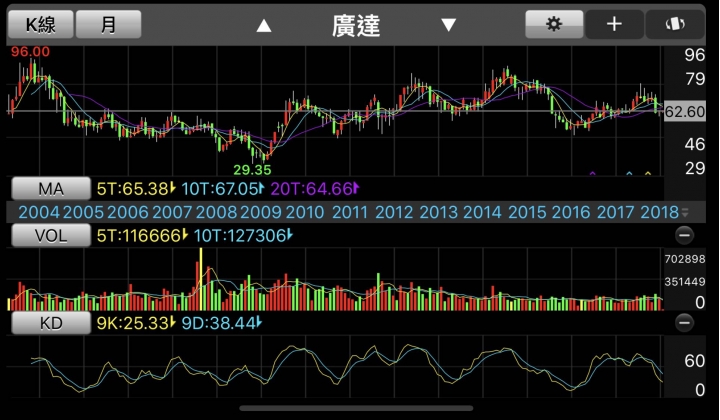Open the chart settings gear icon

[x=554, y=24]
